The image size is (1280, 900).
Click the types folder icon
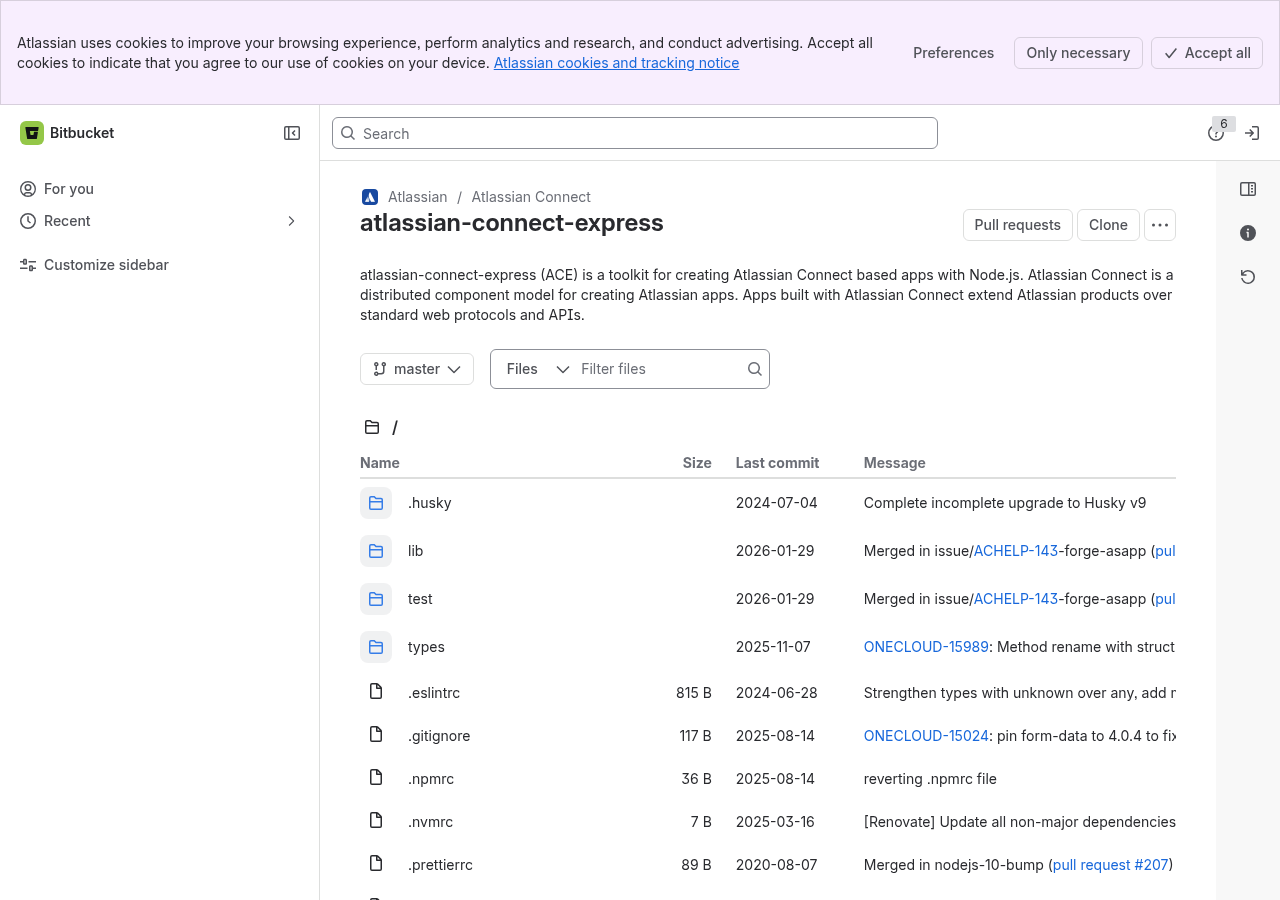click(x=376, y=647)
